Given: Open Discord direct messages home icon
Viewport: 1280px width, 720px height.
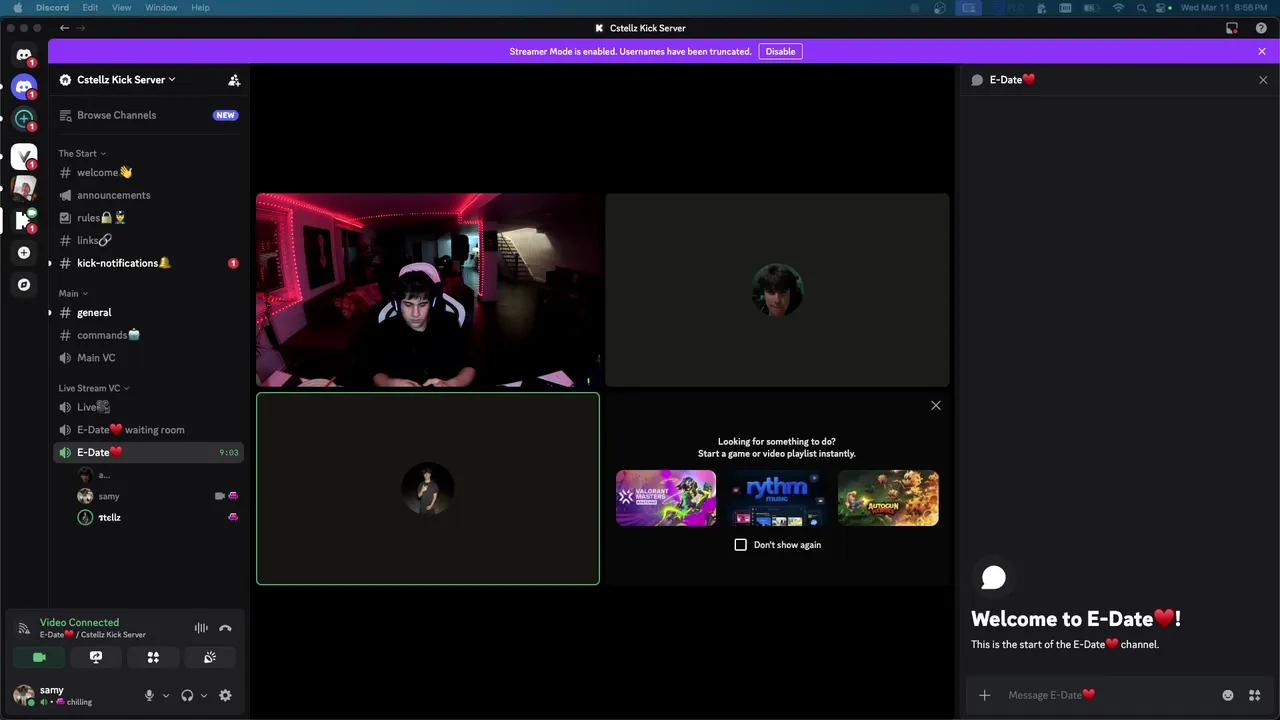Looking at the screenshot, I should tap(24, 55).
